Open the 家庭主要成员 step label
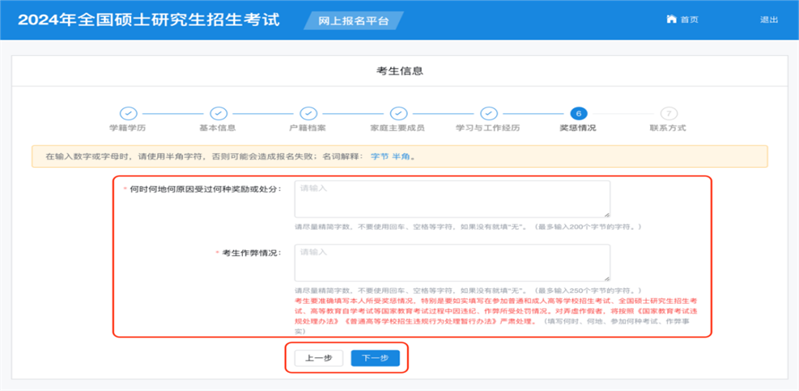799x391 pixels. [x=397, y=128]
